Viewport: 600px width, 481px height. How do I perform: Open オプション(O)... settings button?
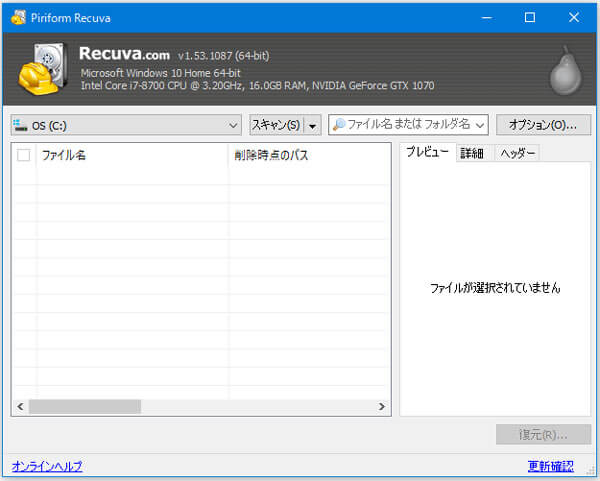(x=543, y=125)
